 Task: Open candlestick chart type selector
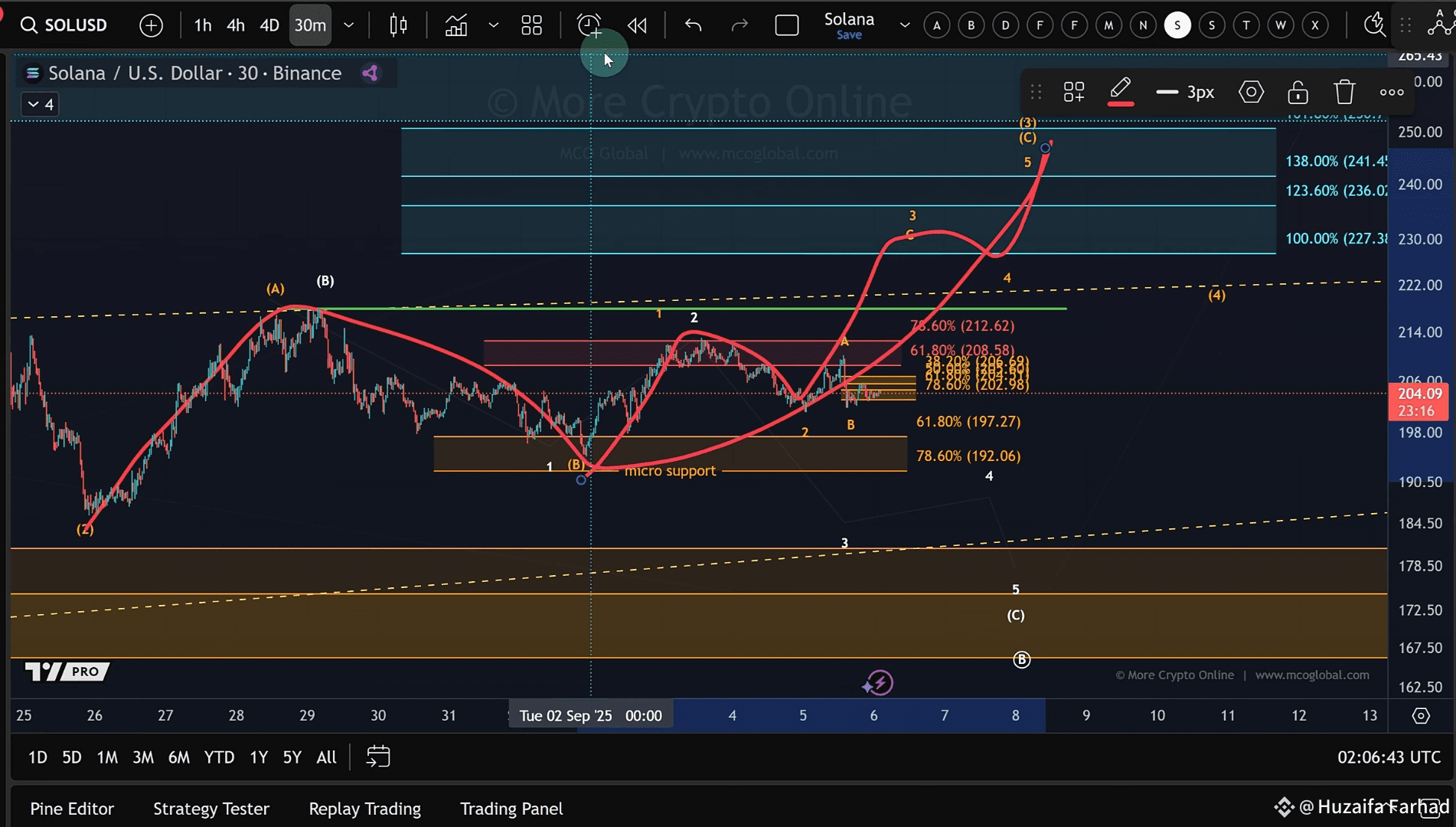point(398,25)
